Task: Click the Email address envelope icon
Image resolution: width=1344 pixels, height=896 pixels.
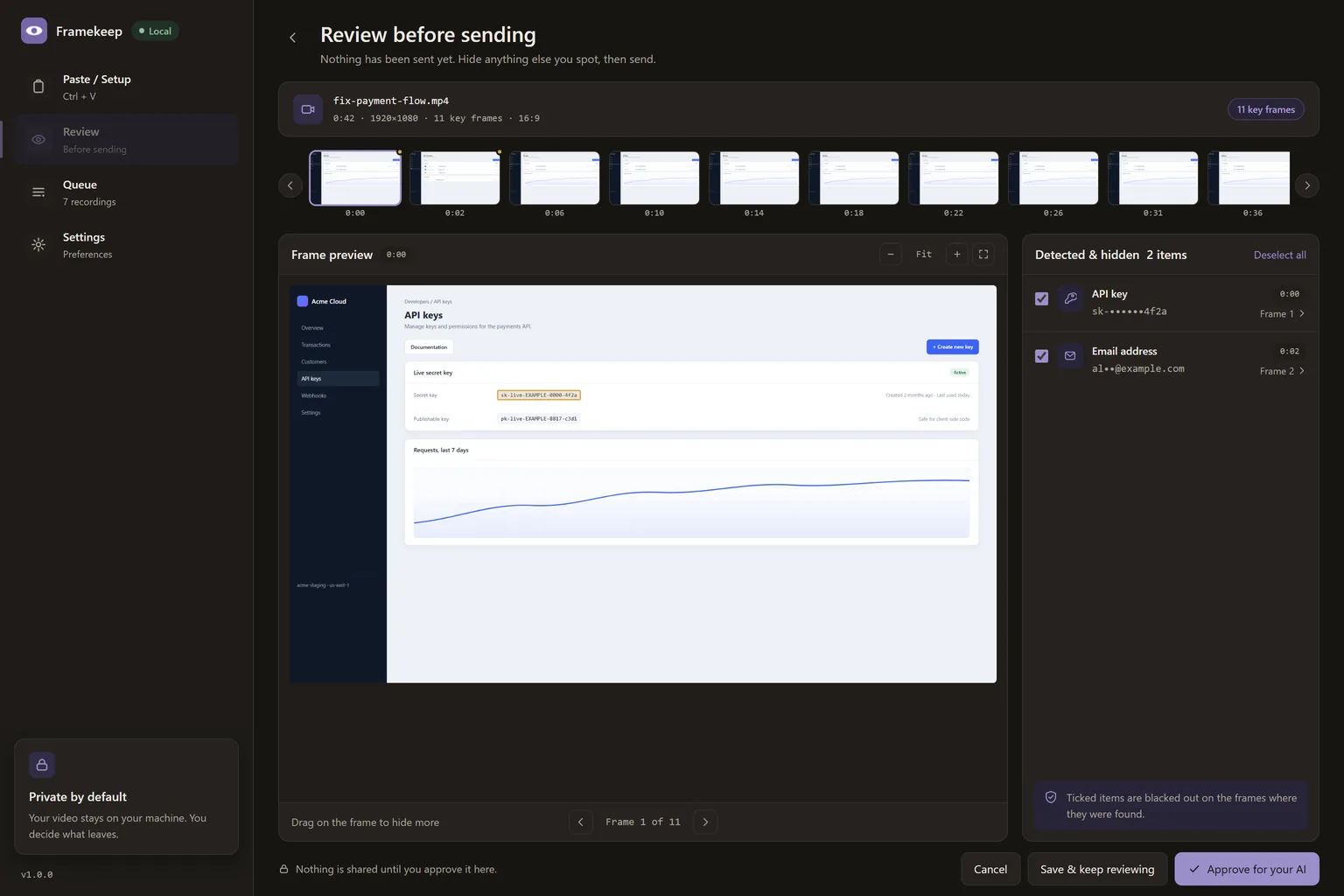Action: 1070,356
